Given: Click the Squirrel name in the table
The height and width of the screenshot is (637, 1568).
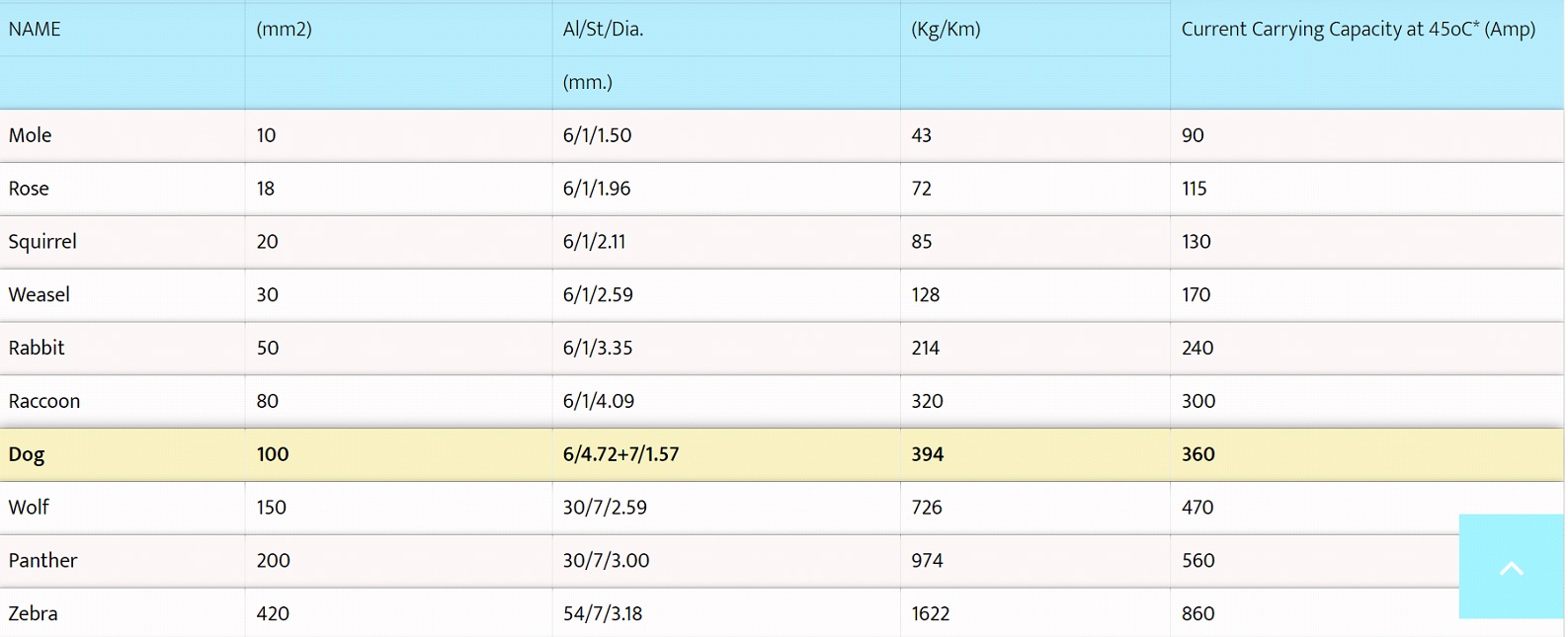Looking at the screenshot, I should pyautogui.click(x=42, y=242).
